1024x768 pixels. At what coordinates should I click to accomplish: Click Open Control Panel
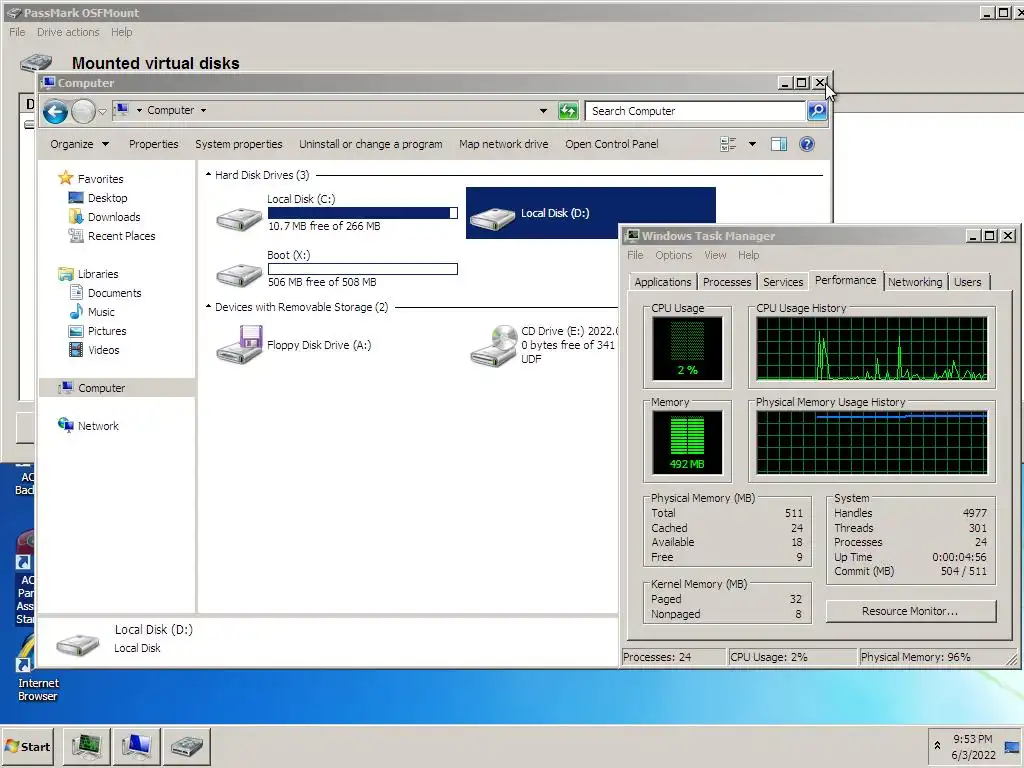[x=612, y=144]
